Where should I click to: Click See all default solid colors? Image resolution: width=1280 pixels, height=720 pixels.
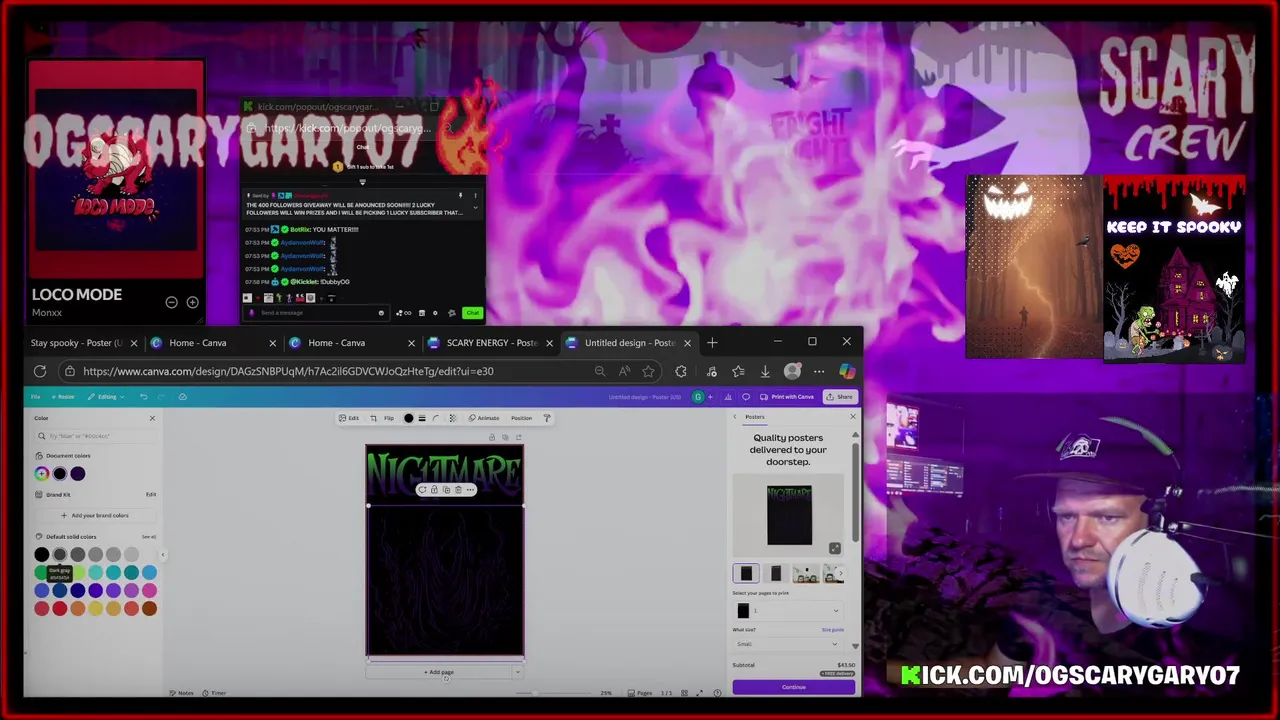[149, 537]
